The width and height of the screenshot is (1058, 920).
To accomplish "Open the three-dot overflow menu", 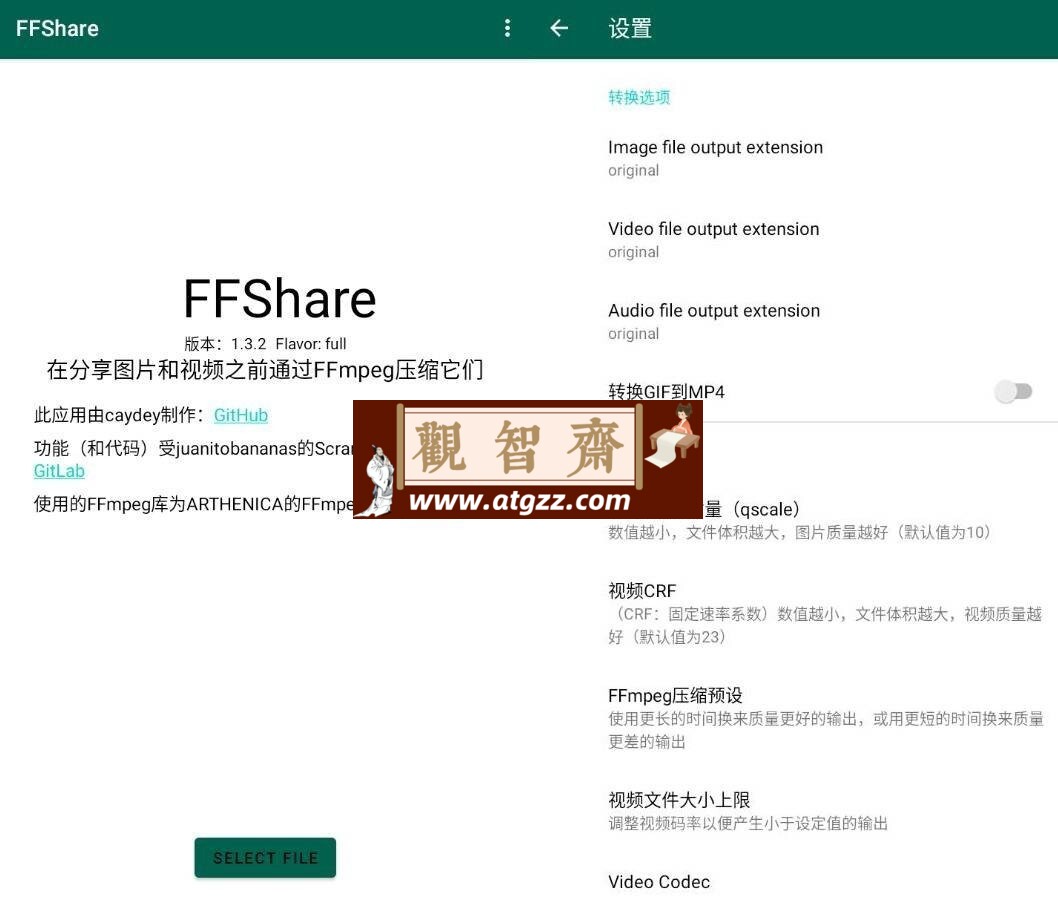I will coord(507,28).
